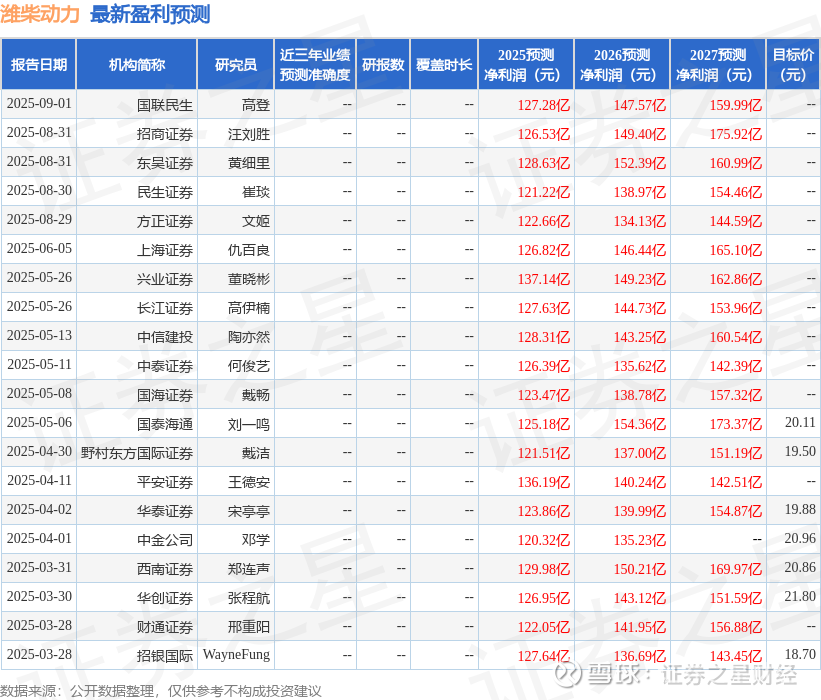
Task: Select researcher 黄细里
Action: click(x=249, y=163)
